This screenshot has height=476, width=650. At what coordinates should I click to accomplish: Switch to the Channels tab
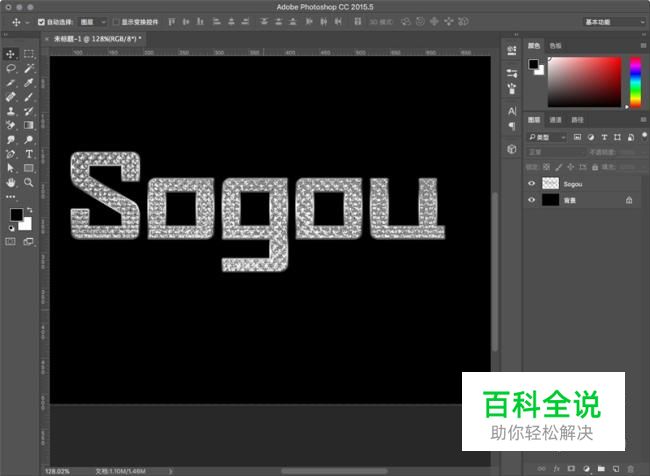point(555,120)
